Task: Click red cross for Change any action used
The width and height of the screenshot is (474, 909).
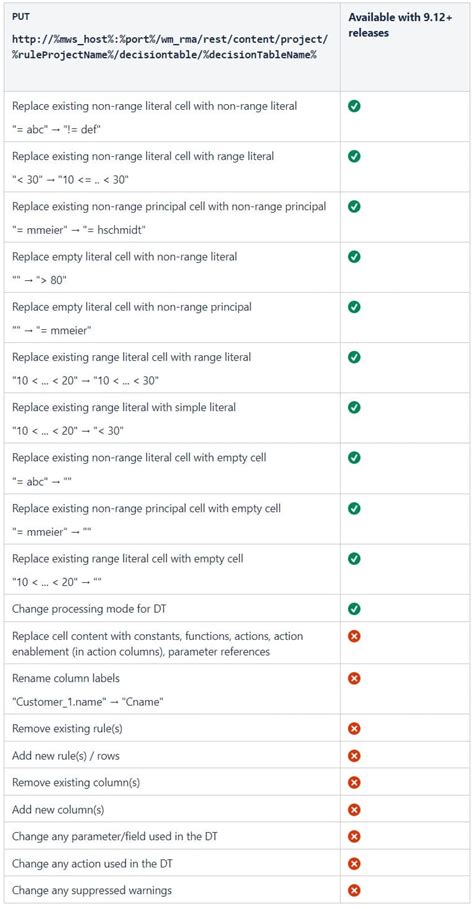Action: (354, 863)
